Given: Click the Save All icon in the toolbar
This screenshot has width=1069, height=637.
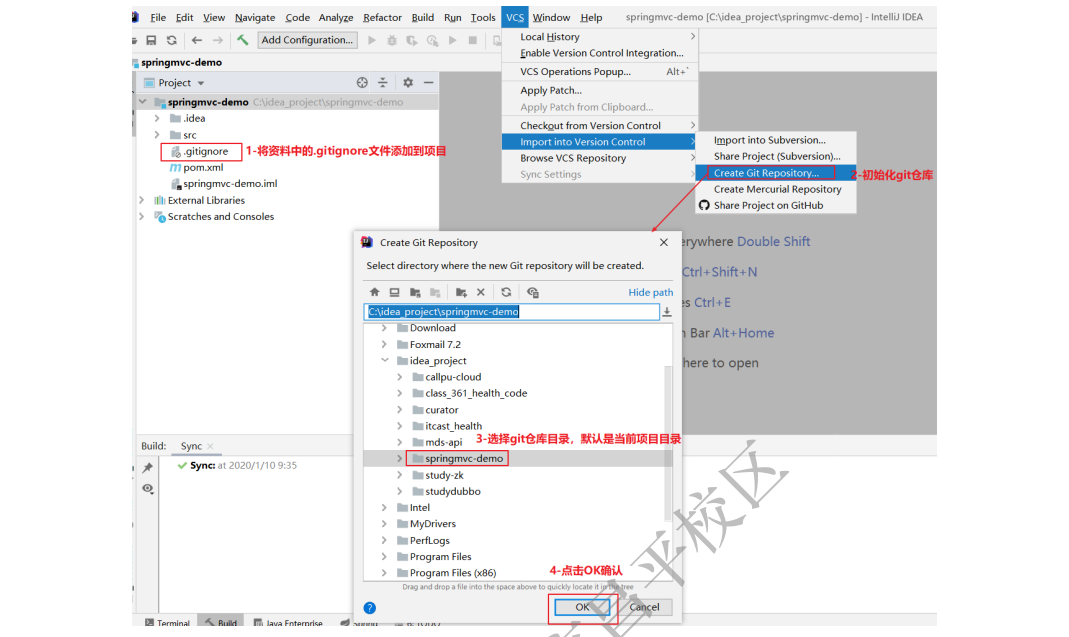Looking at the screenshot, I should click(151, 40).
